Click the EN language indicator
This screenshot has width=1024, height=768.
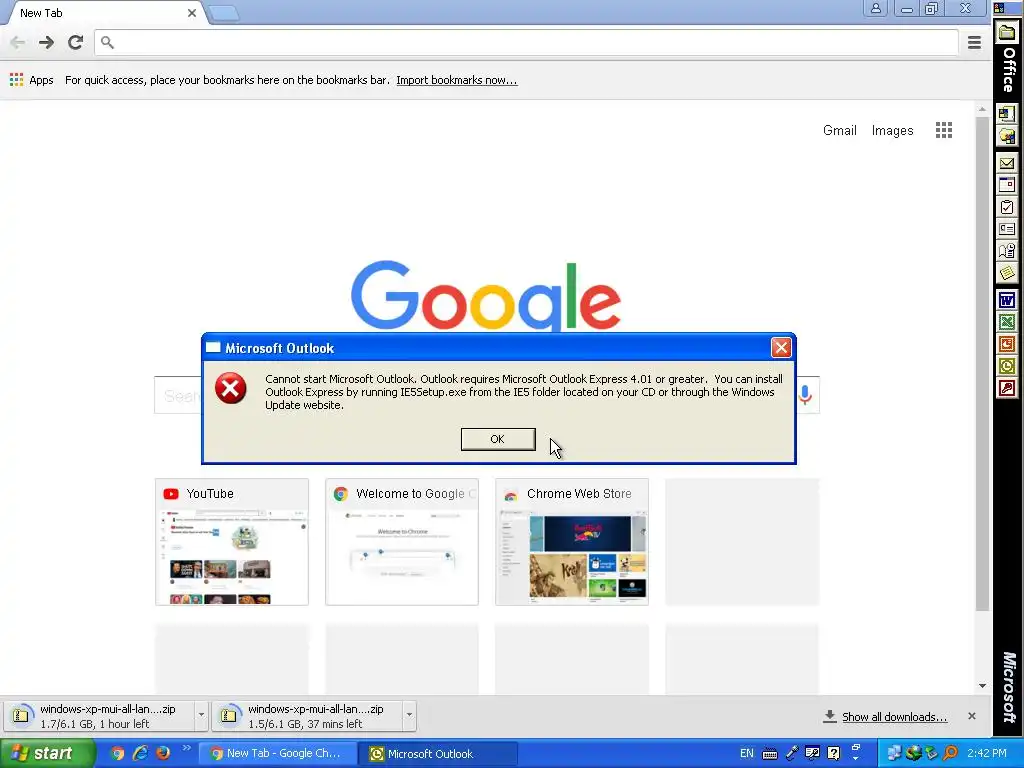click(746, 753)
